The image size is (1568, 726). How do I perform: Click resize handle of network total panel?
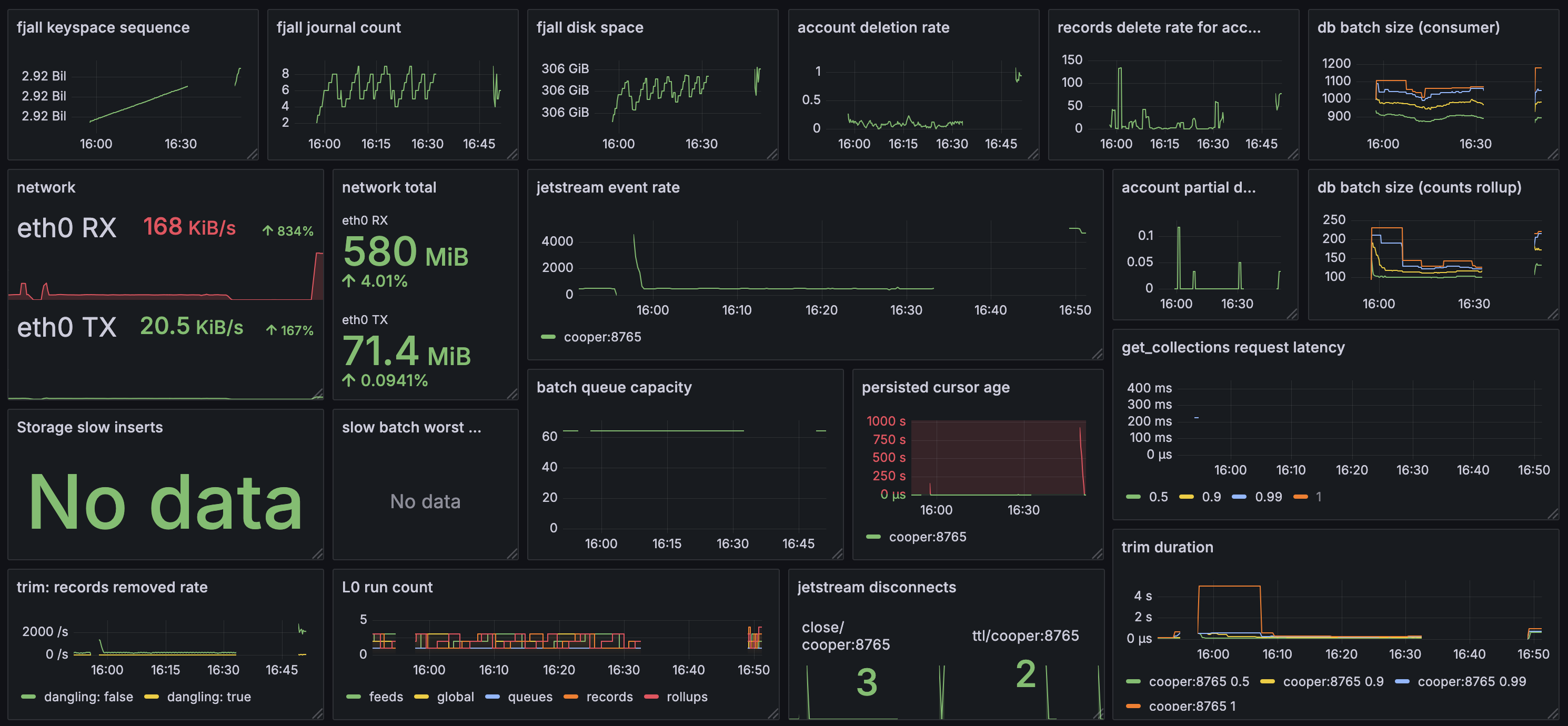click(512, 395)
